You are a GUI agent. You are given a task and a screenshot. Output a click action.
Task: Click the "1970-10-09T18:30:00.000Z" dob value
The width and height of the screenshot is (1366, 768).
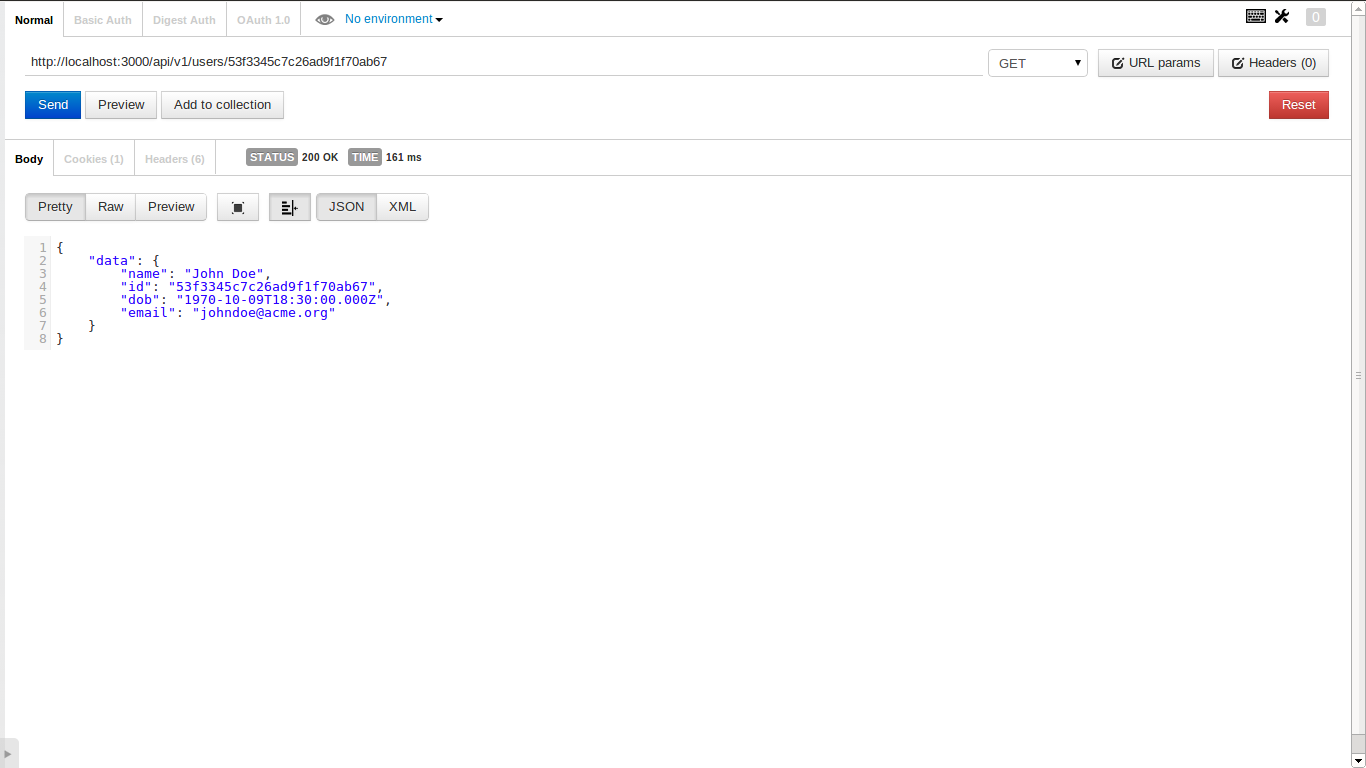280,299
